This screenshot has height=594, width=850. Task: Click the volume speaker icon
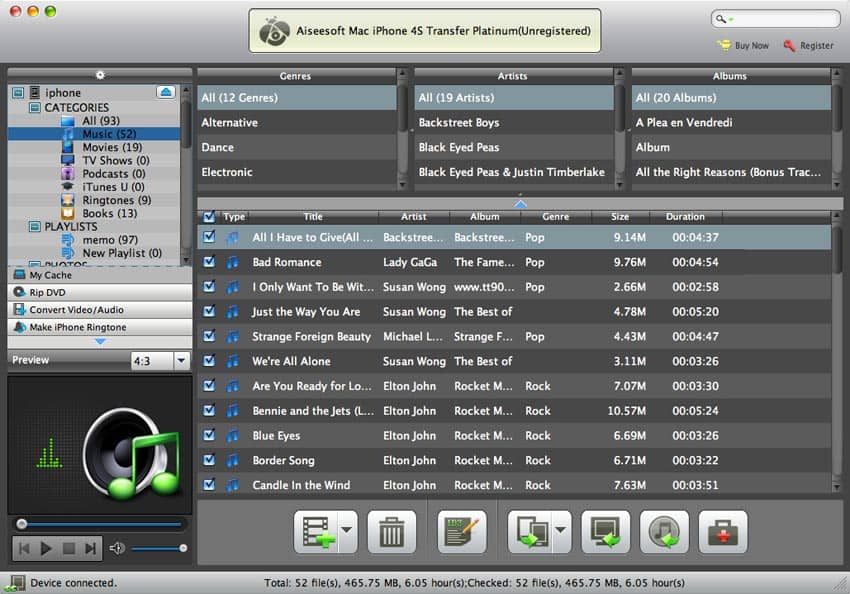coord(117,548)
